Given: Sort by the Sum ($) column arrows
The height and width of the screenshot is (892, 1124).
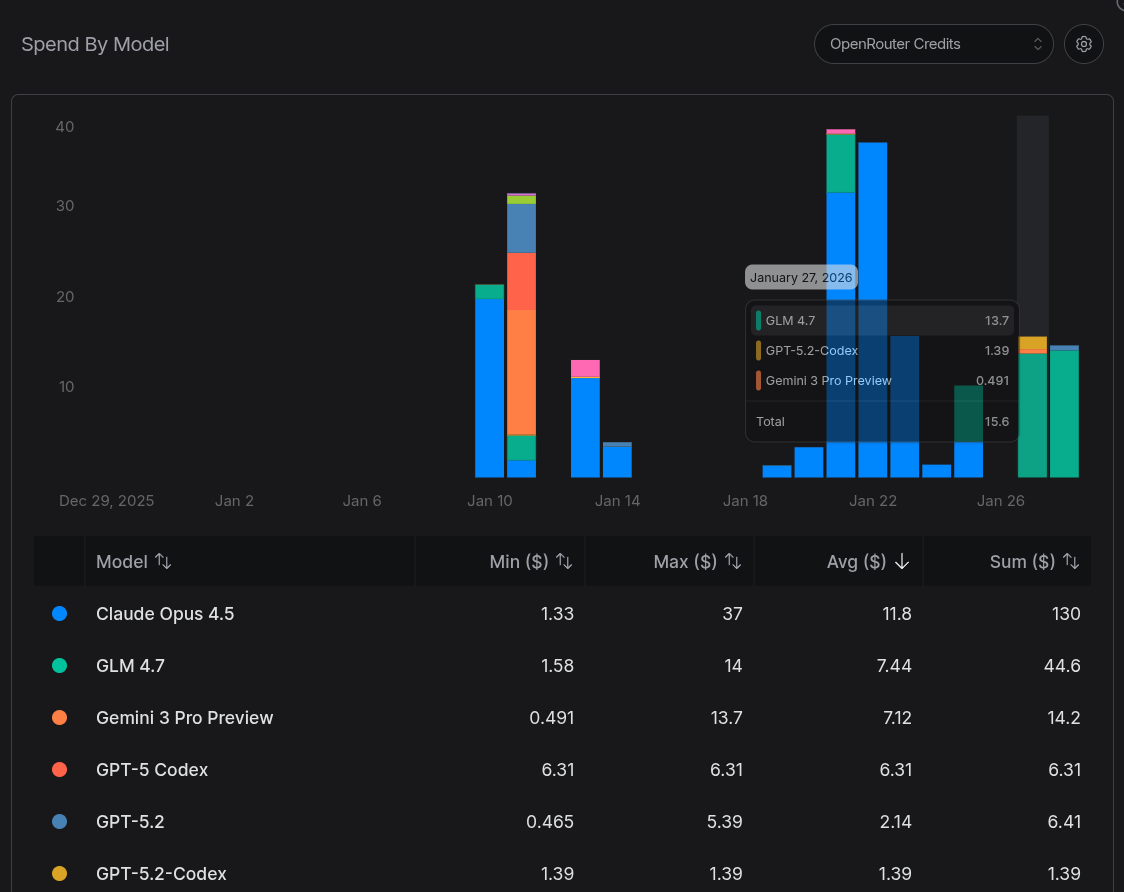Looking at the screenshot, I should click(1071, 562).
